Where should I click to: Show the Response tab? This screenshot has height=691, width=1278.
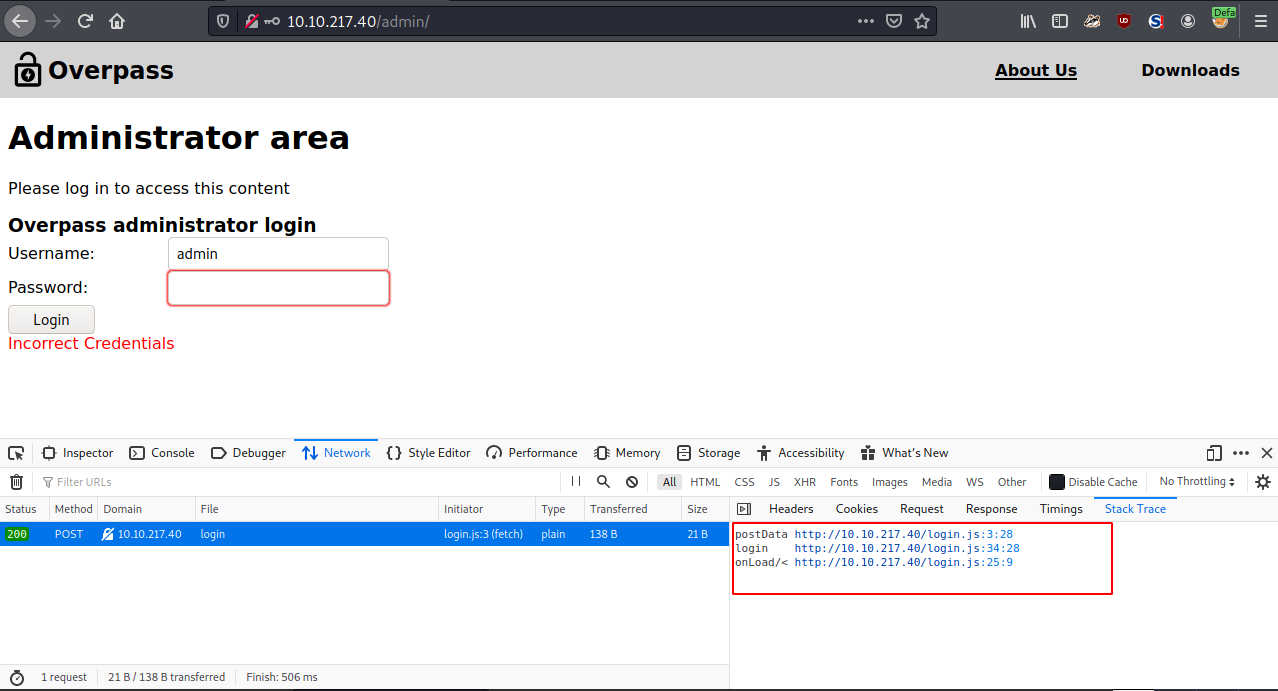992,509
